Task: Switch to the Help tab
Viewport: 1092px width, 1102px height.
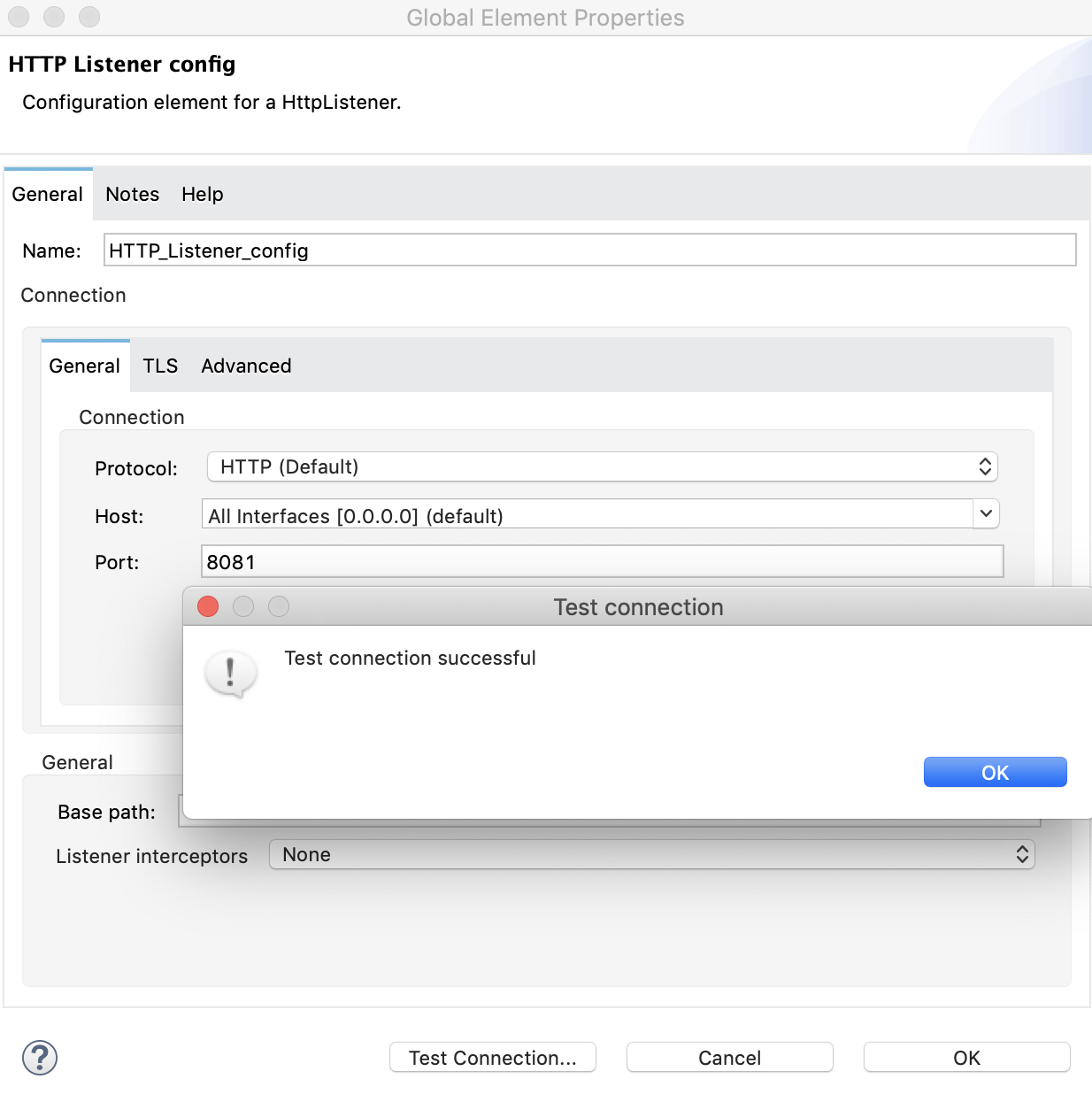Action: click(202, 194)
